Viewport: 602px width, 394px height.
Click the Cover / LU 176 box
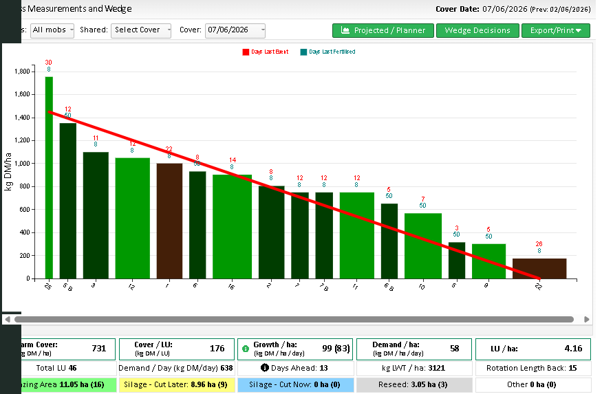pos(177,349)
